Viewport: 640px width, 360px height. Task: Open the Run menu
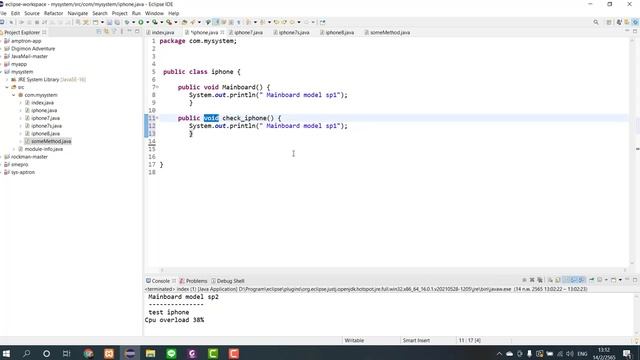[x=136, y=13]
